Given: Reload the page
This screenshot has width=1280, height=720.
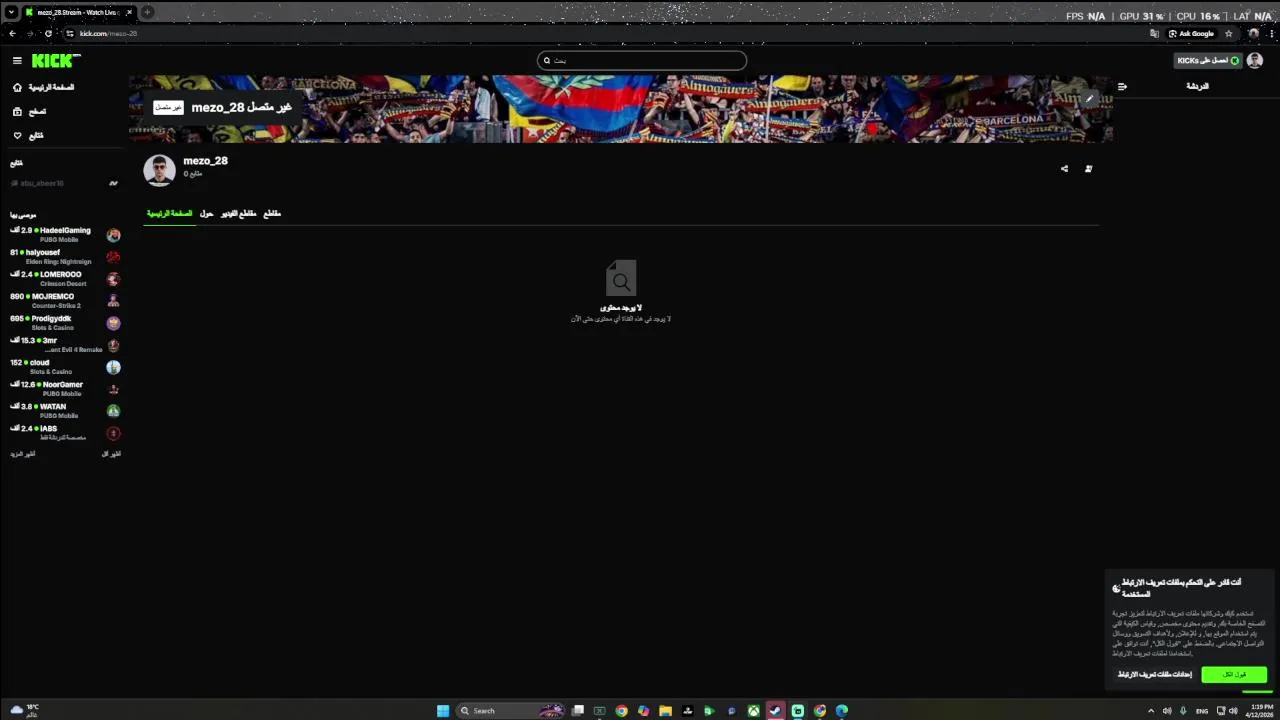Looking at the screenshot, I should coord(48,33).
